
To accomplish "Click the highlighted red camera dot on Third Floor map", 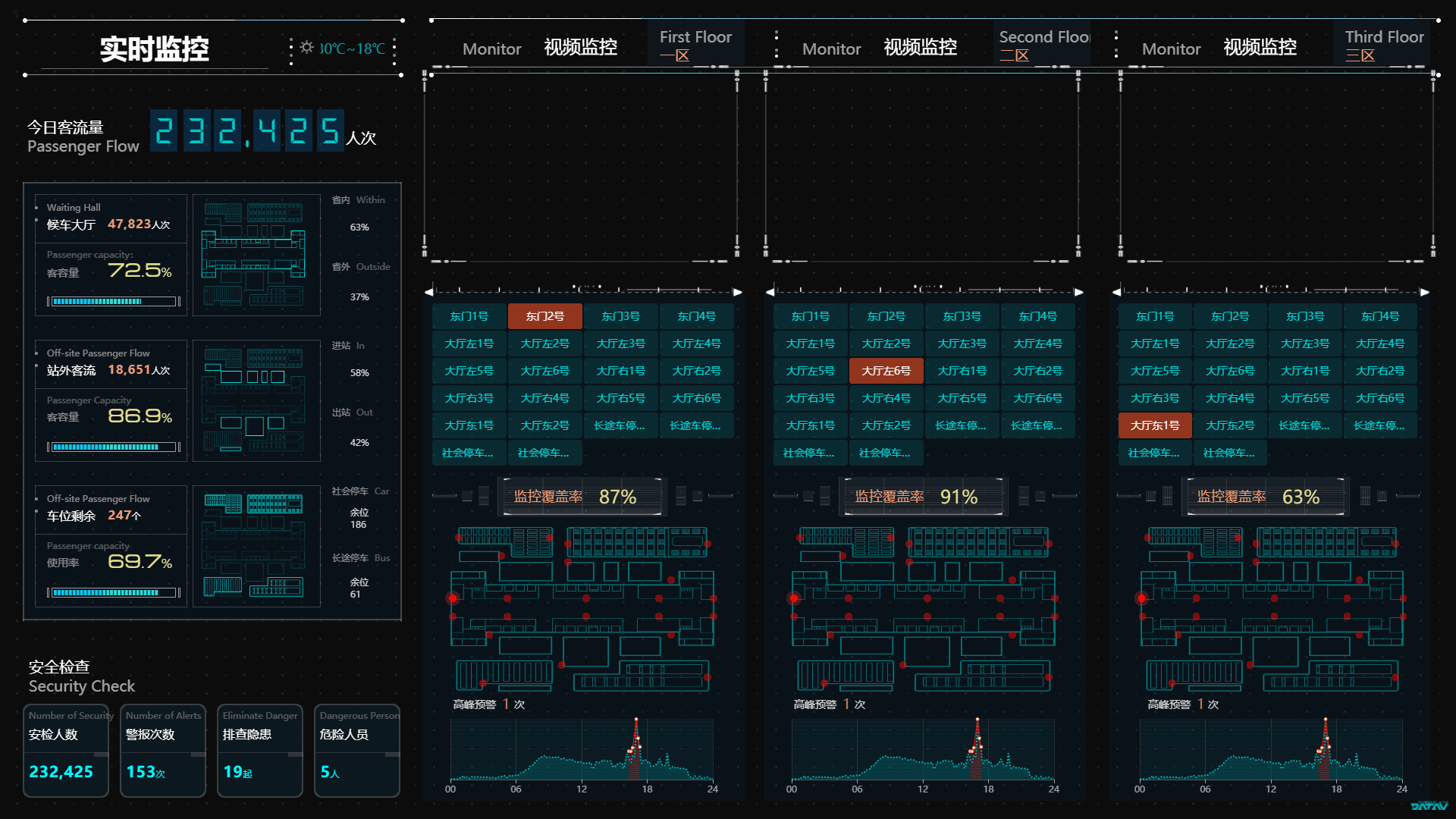I will pyautogui.click(x=1141, y=598).
